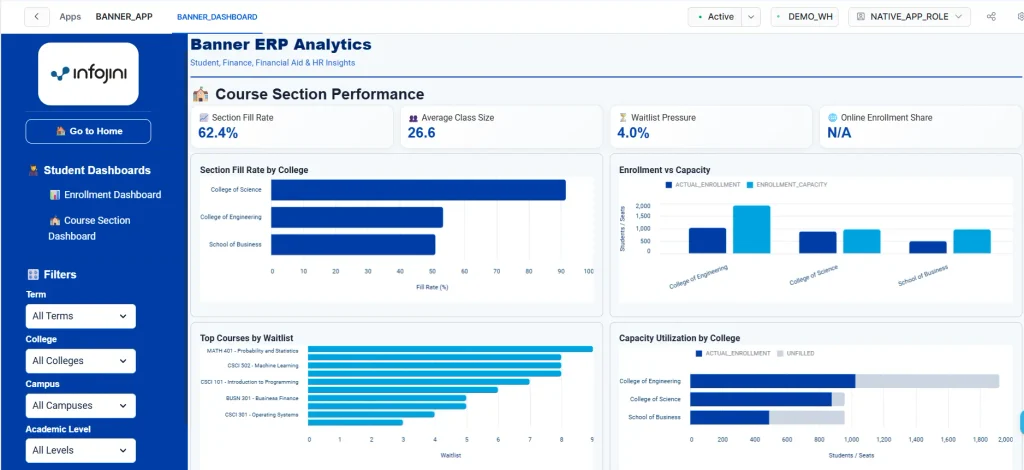Click the BUSN 301 - Business Finance label
Image resolution: width=1024 pixels, height=470 pixels.
pos(262,398)
